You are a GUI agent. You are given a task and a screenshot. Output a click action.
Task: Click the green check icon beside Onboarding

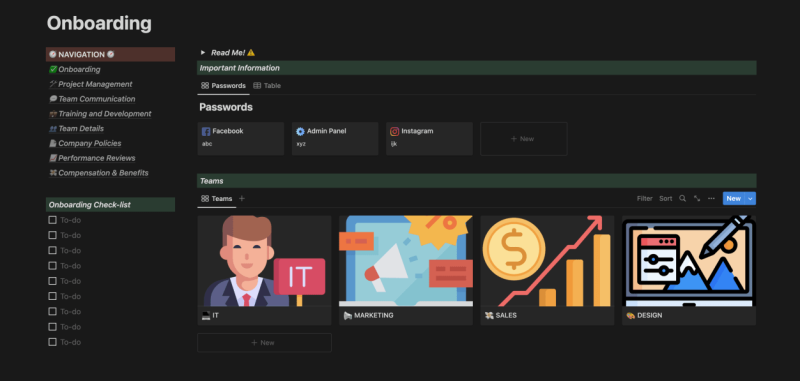[53, 69]
